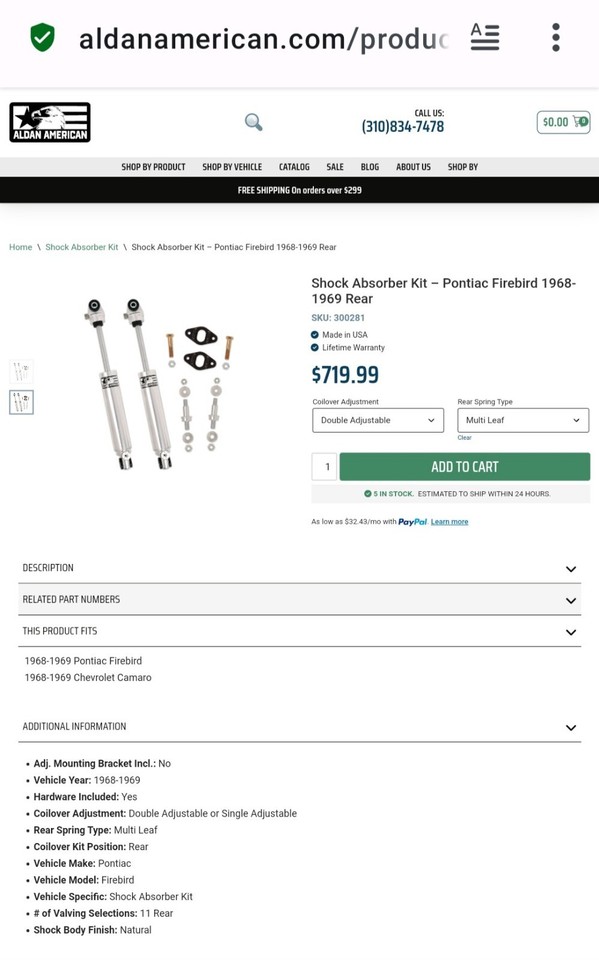Open the Coilover Adjustment dropdown
Image resolution: width=599 pixels, height=960 pixels.
click(377, 420)
